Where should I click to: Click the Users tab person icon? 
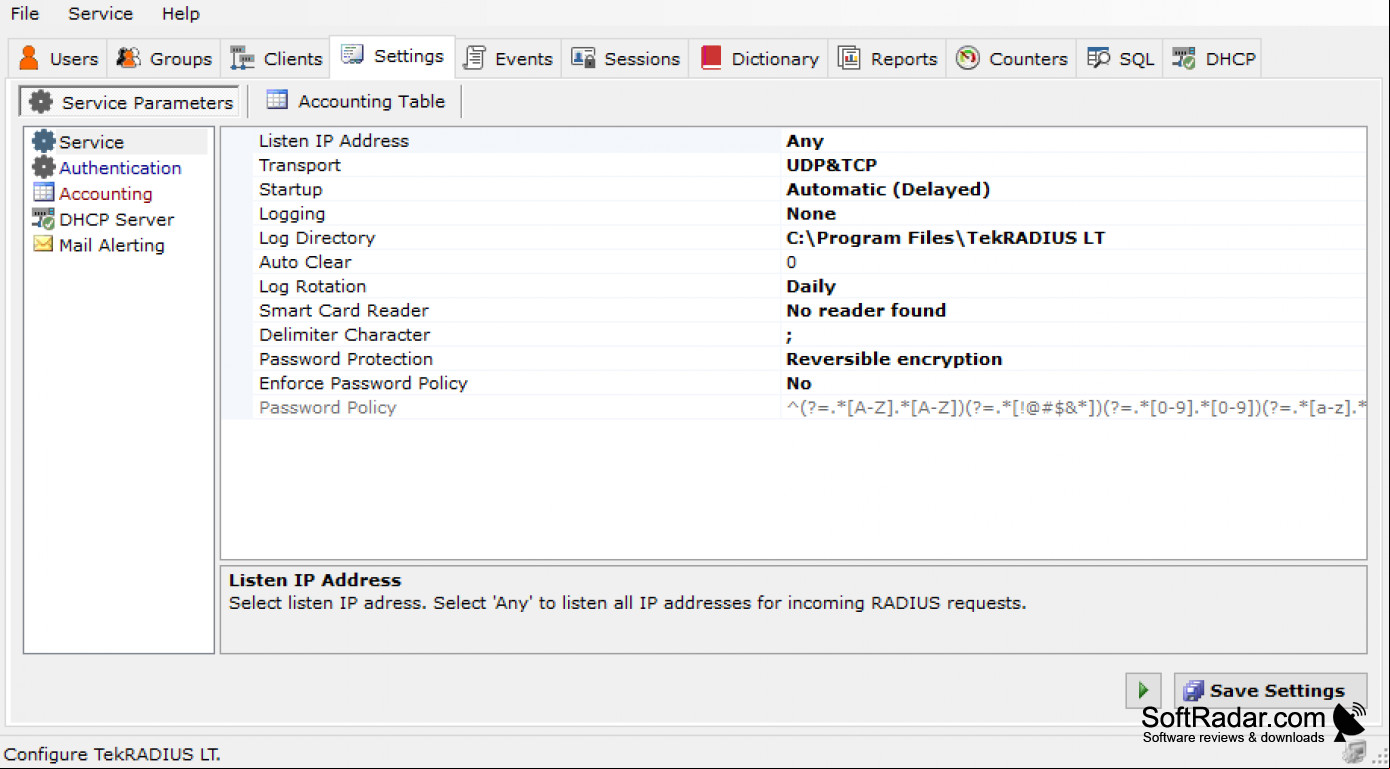tap(29, 58)
